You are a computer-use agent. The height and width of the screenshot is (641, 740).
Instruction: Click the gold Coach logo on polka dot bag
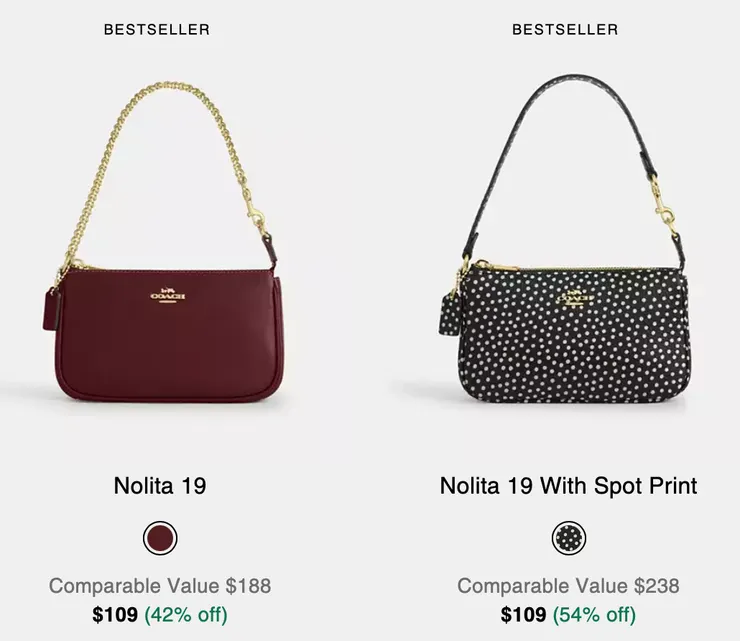tap(574, 298)
